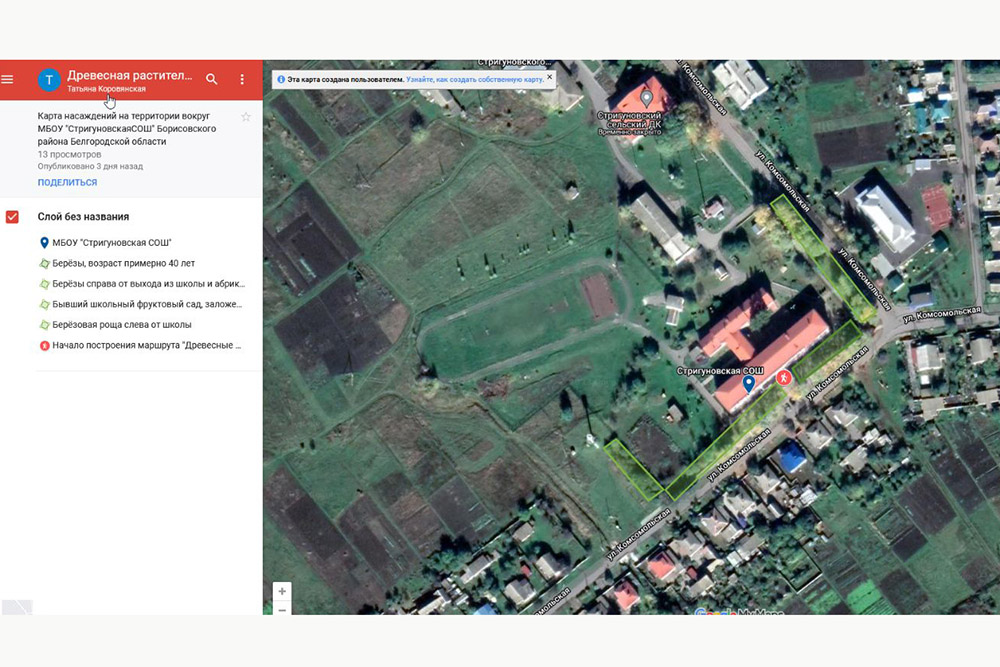Click the red route-start marker on map
1000x667 pixels.
click(784, 377)
